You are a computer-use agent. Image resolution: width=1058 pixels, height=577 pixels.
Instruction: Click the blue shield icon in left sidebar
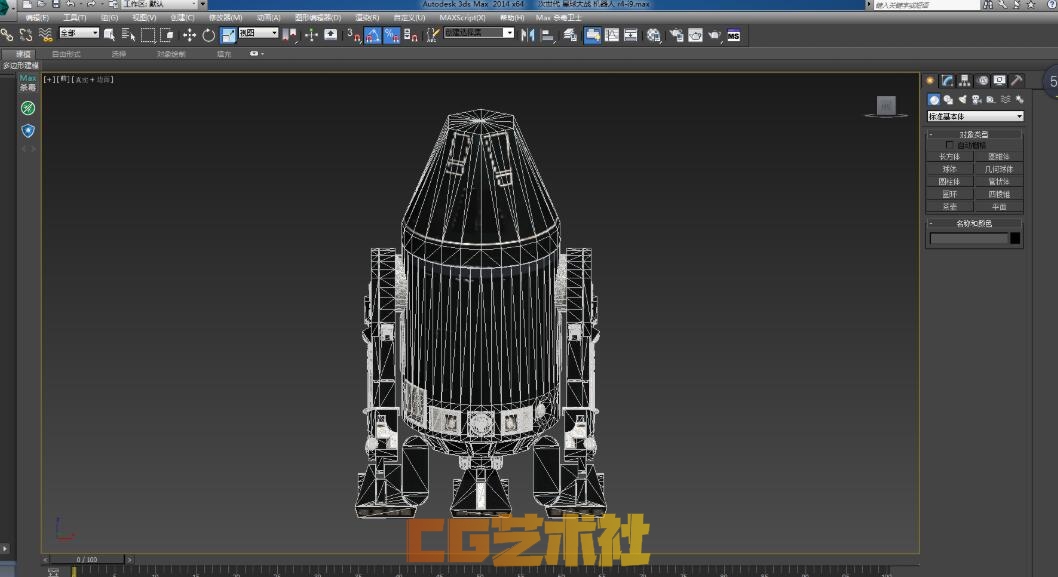coord(28,130)
